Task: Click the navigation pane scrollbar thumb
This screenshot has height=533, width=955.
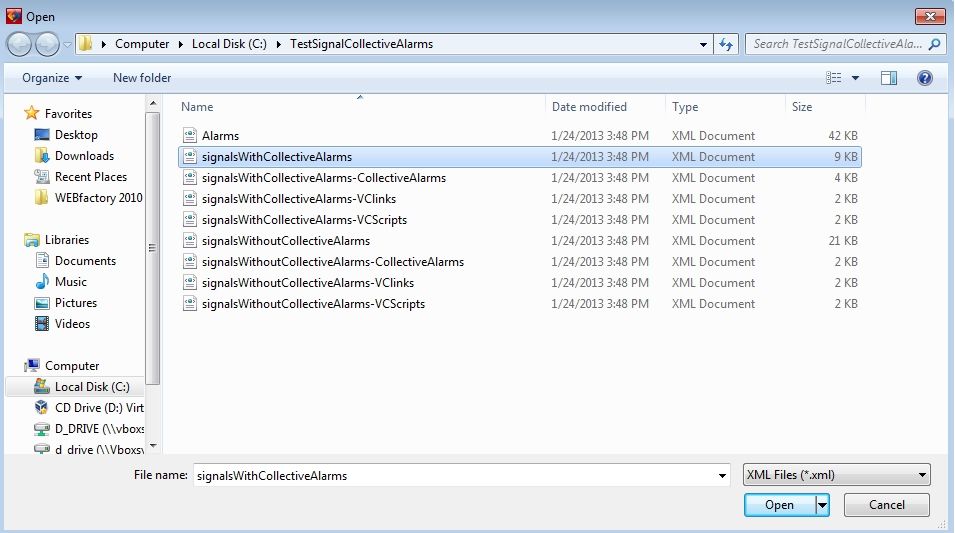Action: [x=153, y=249]
